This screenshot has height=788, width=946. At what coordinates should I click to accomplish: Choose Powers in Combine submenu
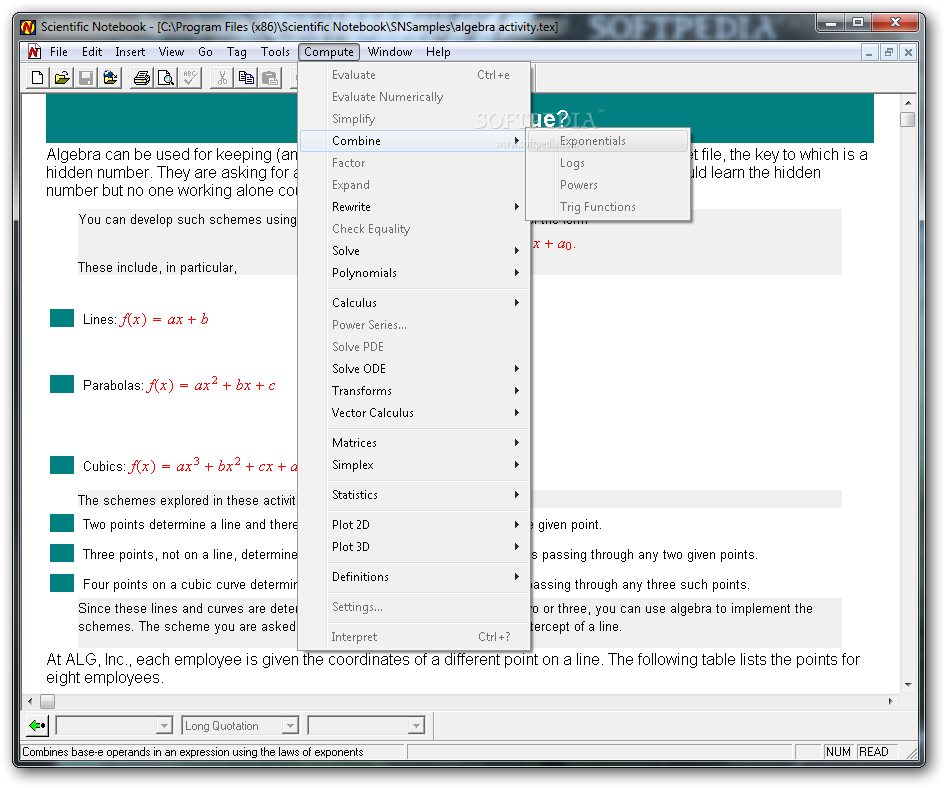(x=608, y=185)
